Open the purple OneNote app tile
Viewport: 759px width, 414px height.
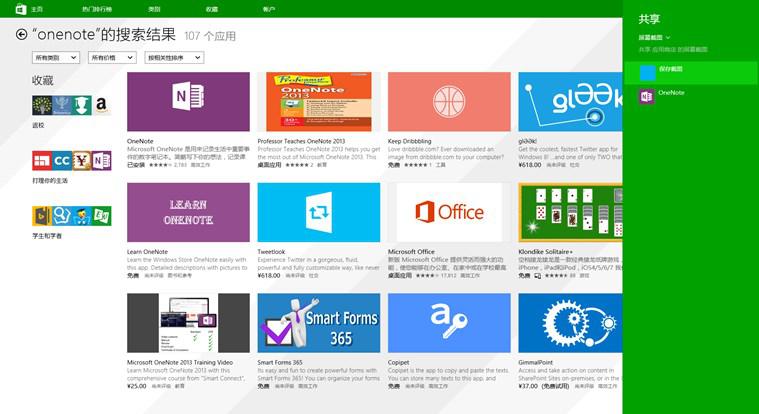(x=188, y=102)
